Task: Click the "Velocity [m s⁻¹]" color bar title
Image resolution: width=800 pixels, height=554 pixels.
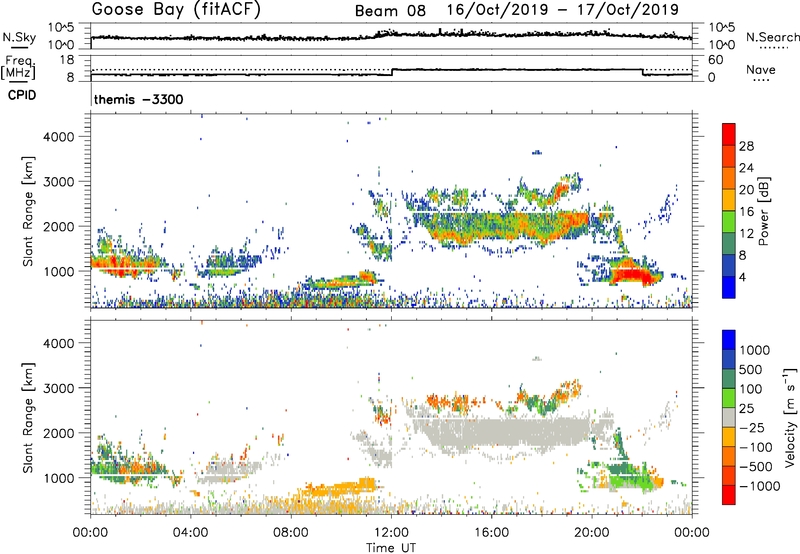Action: click(790, 418)
